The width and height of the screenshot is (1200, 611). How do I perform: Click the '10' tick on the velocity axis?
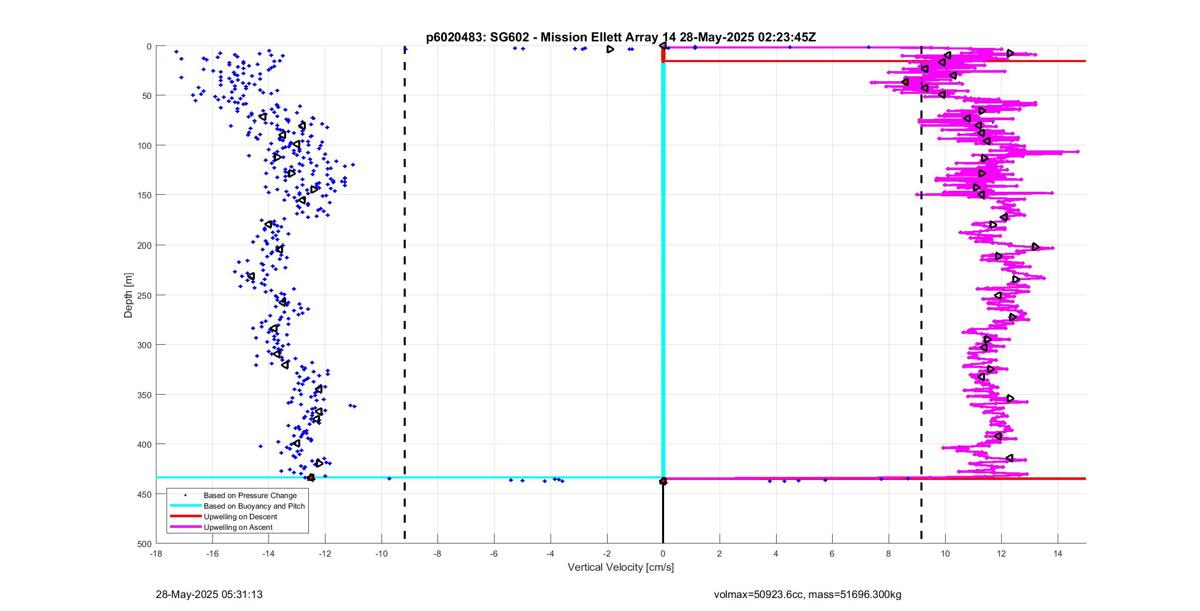click(x=945, y=552)
